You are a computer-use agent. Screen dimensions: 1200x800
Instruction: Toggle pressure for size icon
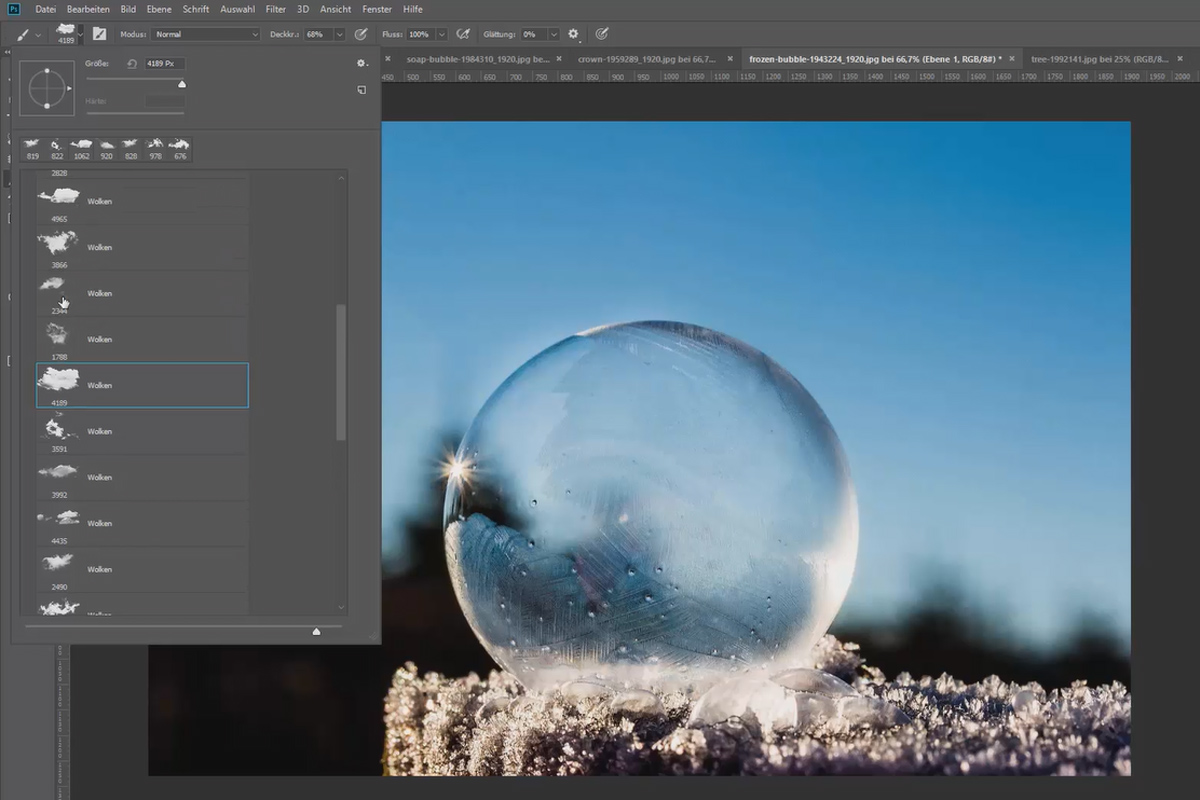601,34
